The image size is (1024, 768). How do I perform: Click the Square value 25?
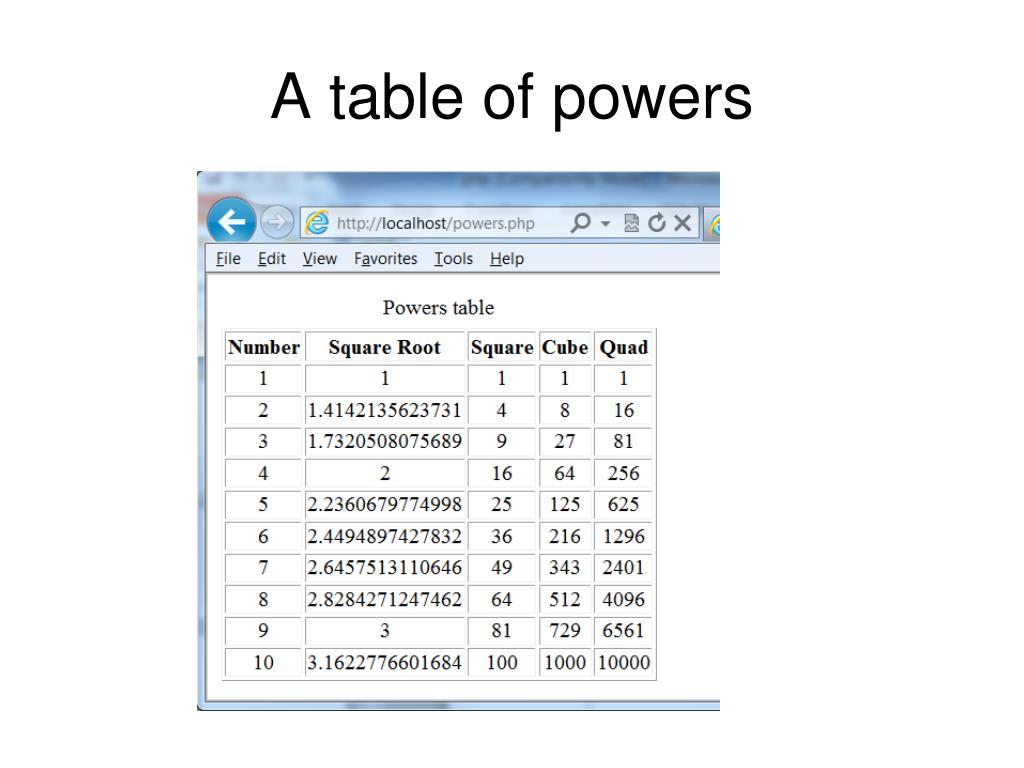(x=502, y=504)
